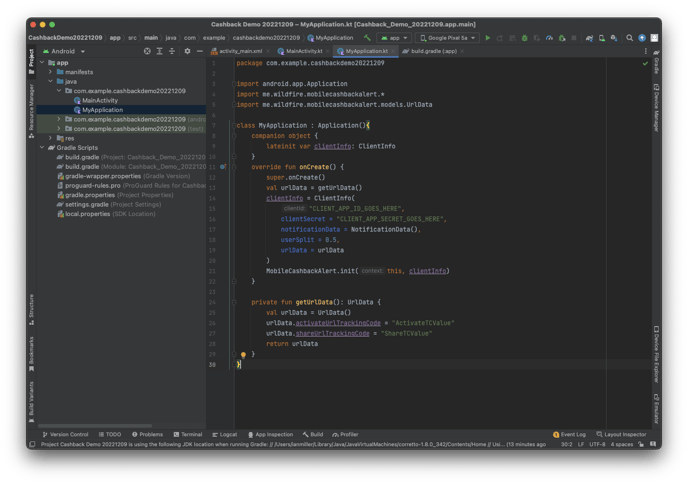Toggle the Build Variants tool window
The image size is (688, 484).
pyautogui.click(x=31, y=398)
